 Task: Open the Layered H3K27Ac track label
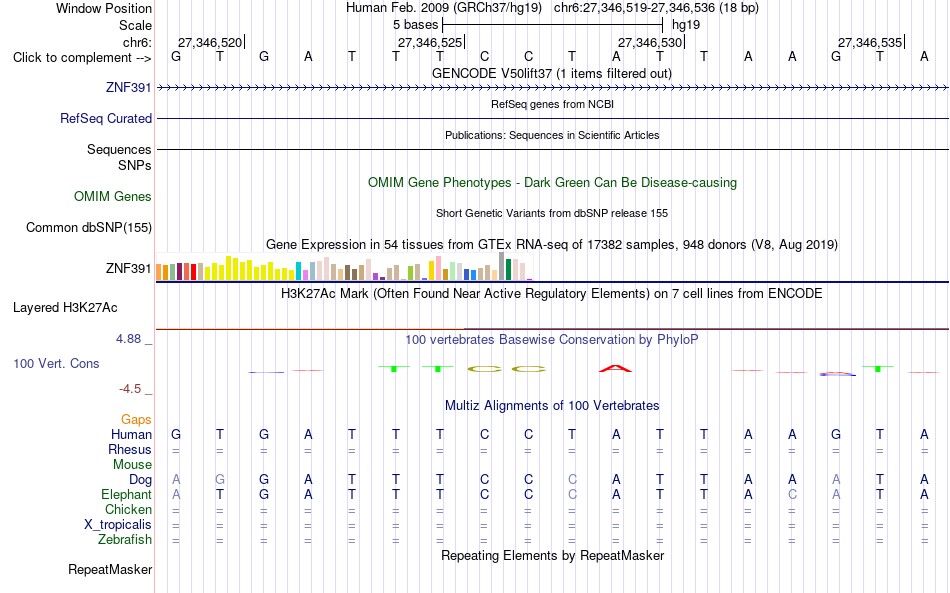pos(65,307)
